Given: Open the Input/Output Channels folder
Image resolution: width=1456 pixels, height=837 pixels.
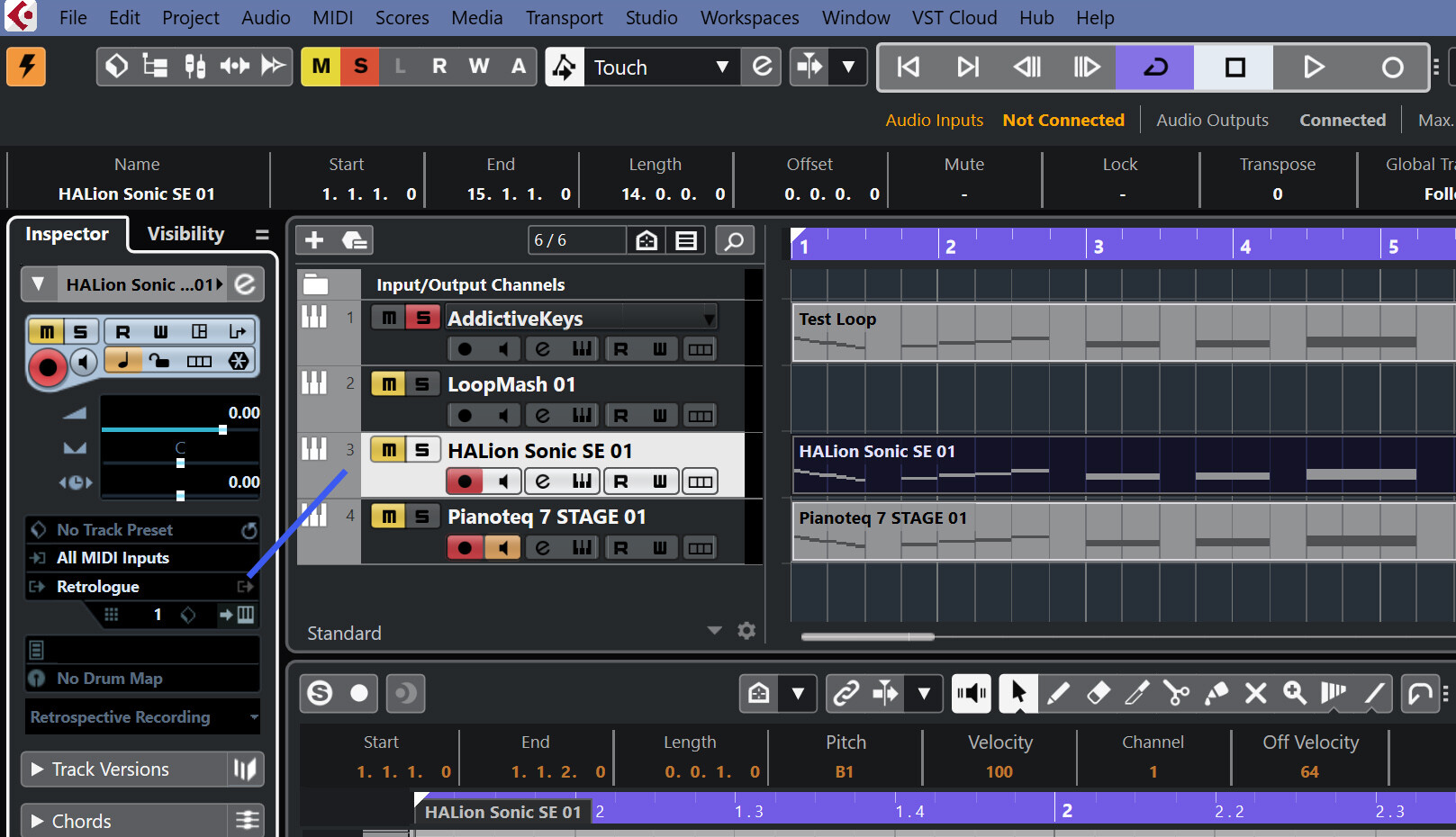Looking at the screenshot, I should click(x=315, y=284).
